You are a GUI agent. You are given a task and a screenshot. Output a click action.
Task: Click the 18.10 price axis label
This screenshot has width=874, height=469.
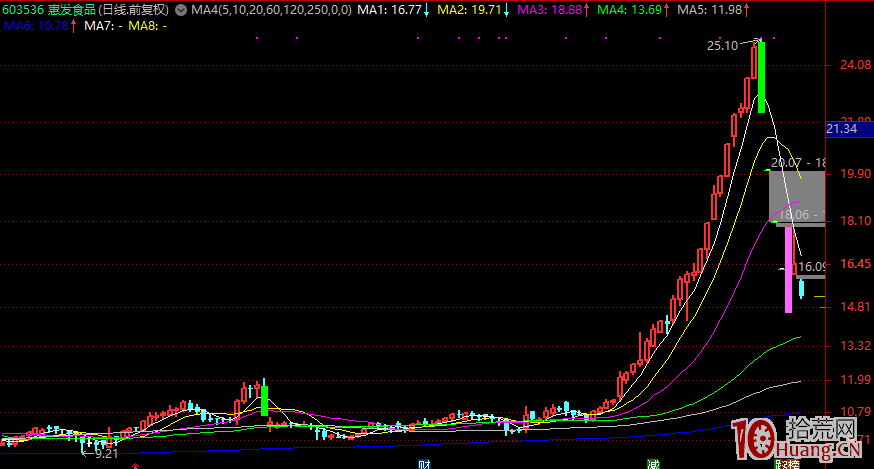click(856, 221)
